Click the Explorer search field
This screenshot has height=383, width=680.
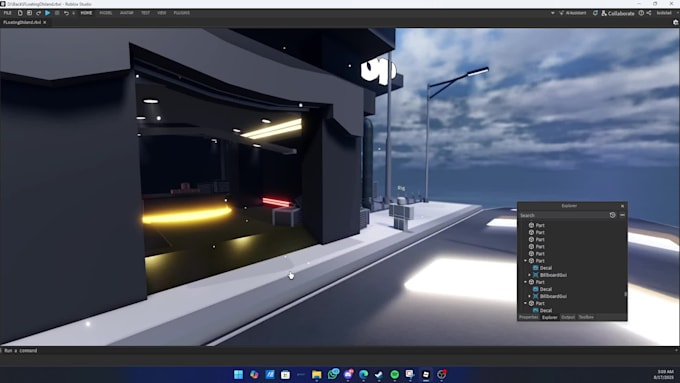[563, 215]
